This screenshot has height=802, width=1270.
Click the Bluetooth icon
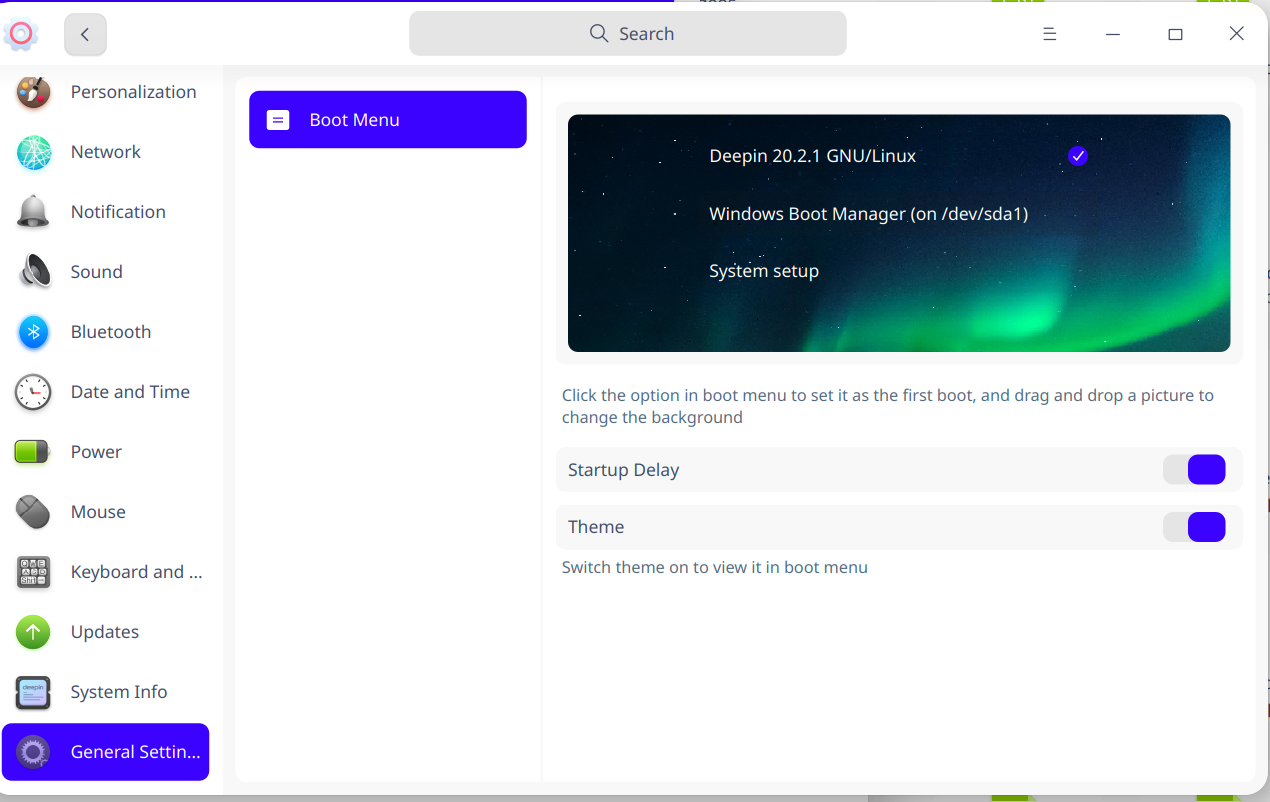click(33, 332)
